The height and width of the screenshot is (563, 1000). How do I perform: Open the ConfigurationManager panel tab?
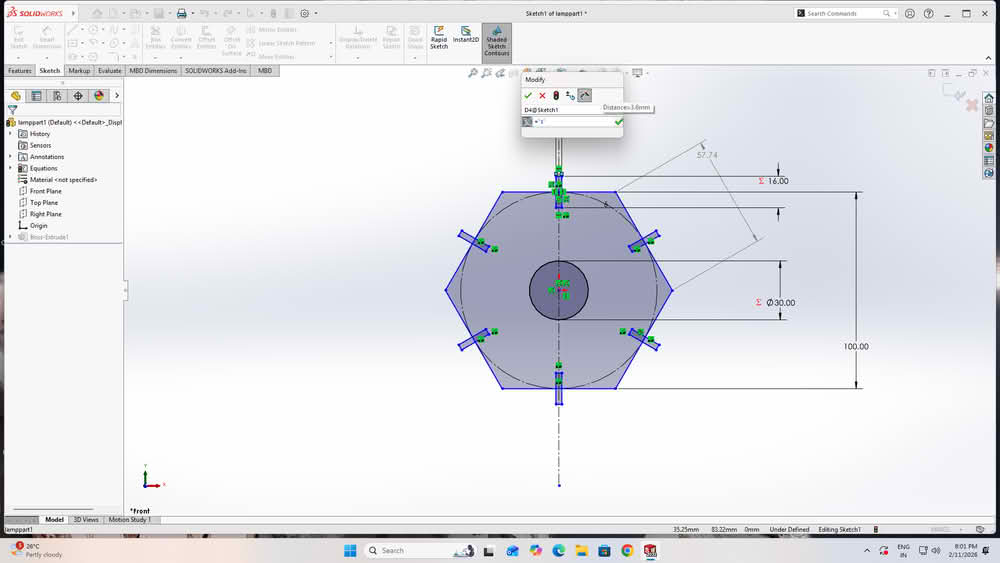pos(57,96)
